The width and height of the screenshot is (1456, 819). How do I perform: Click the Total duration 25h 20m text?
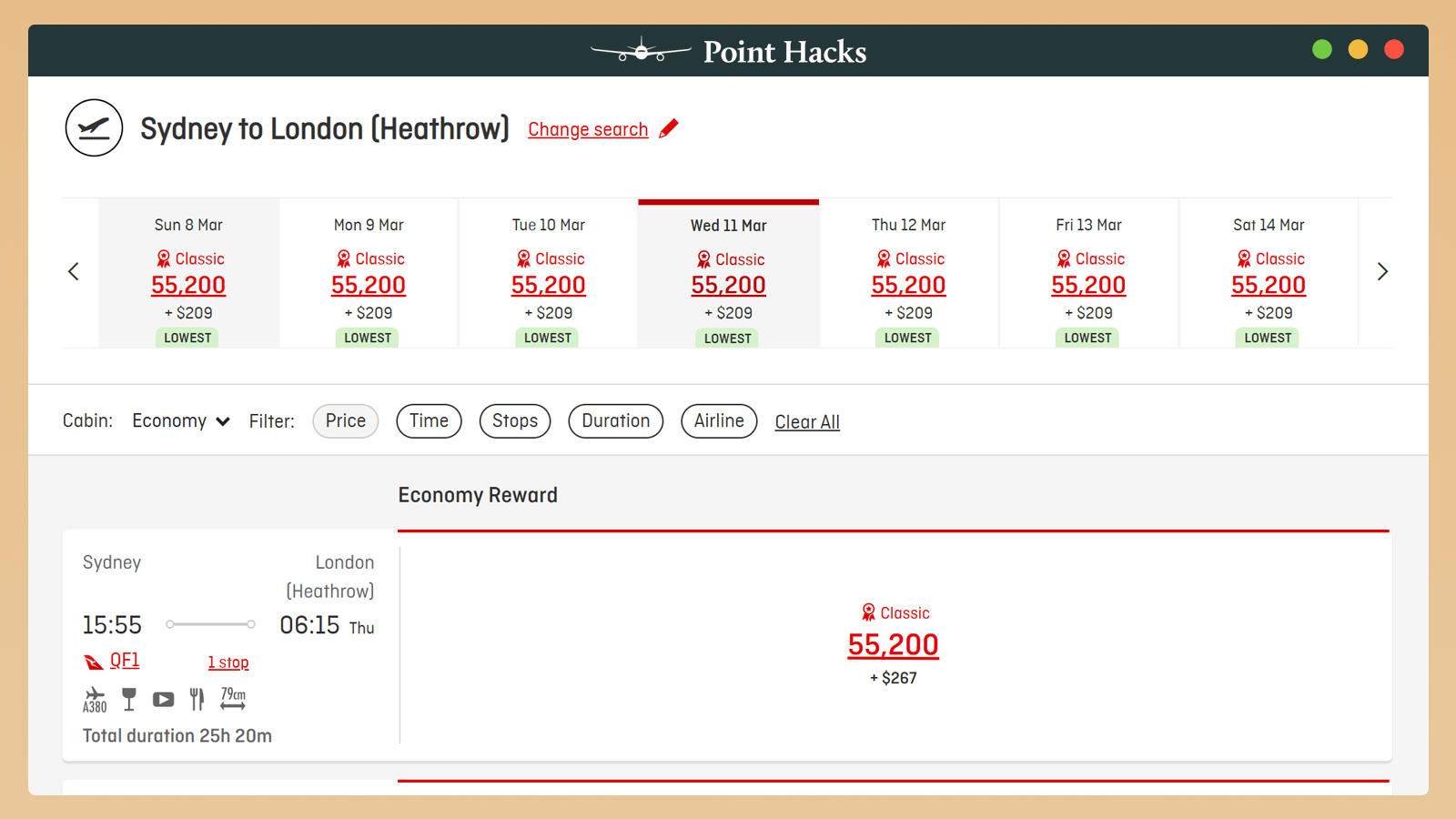click(177, 735)
